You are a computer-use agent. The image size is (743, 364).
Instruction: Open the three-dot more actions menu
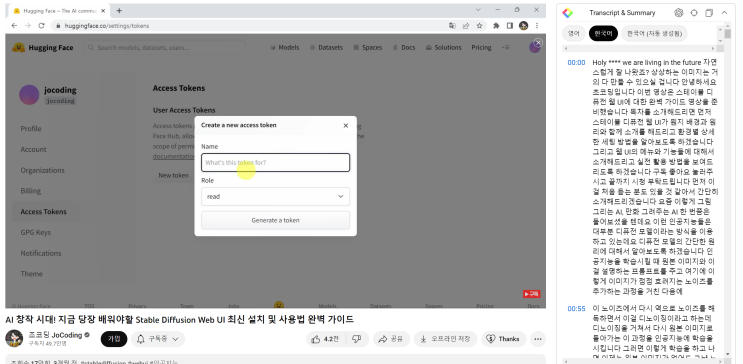click(x=538, y=339)
